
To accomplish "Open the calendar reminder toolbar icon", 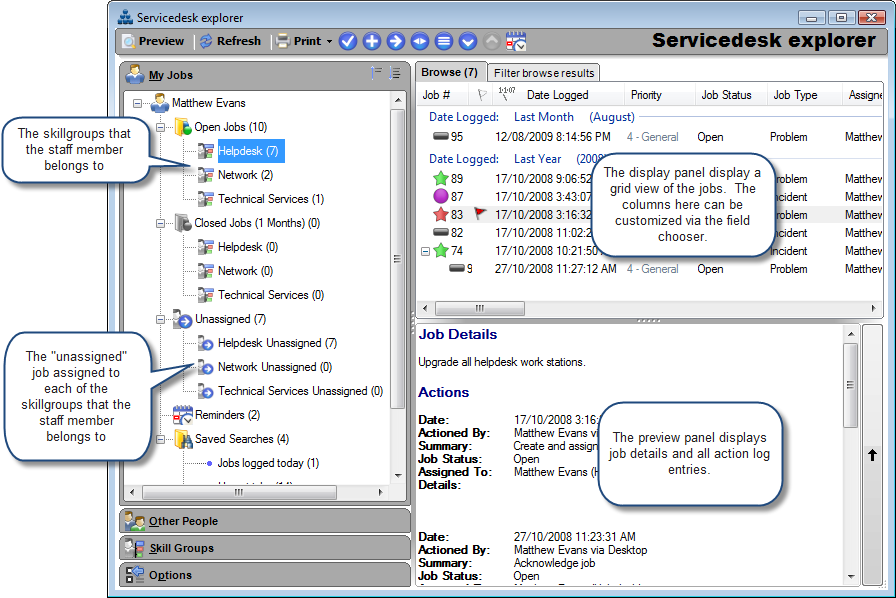I will [516, 41].
